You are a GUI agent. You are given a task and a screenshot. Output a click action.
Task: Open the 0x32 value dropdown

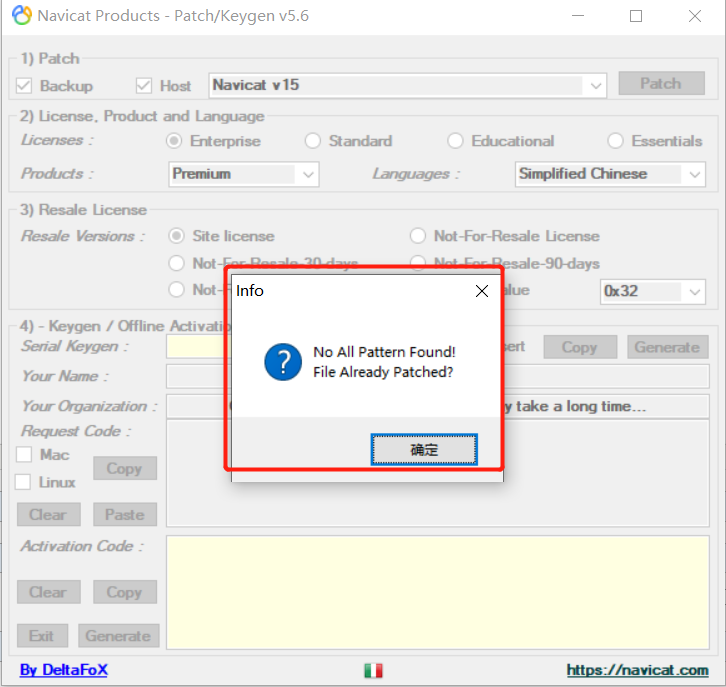point(653,292)
